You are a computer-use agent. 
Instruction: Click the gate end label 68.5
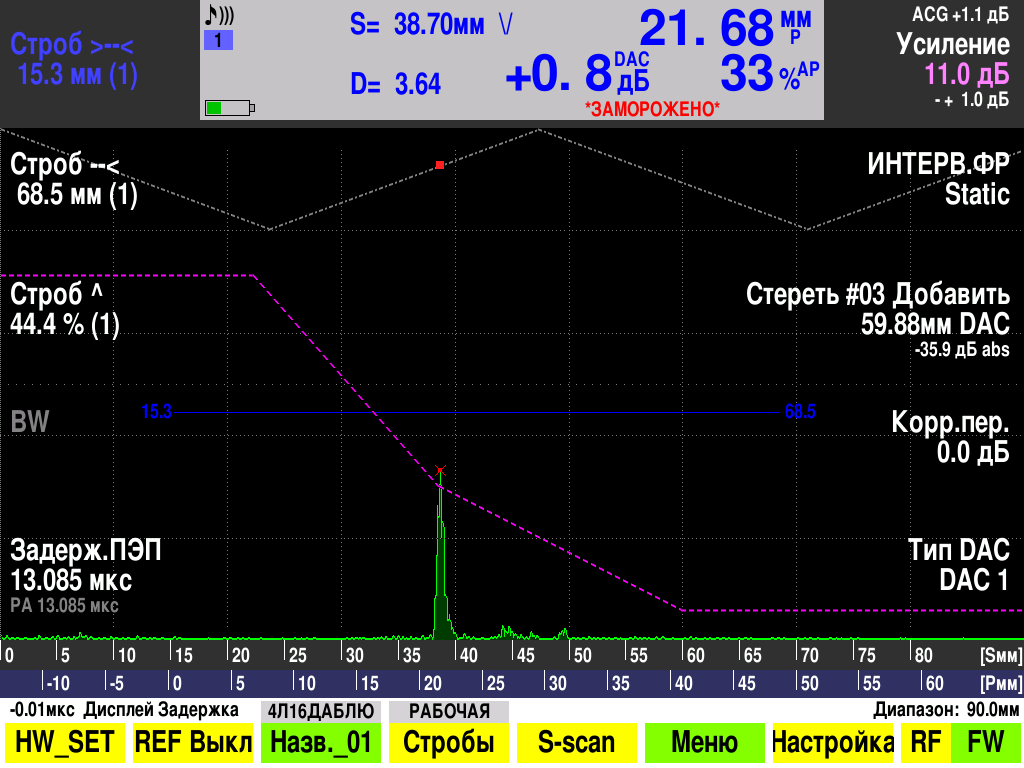click(x=800, y=411)
